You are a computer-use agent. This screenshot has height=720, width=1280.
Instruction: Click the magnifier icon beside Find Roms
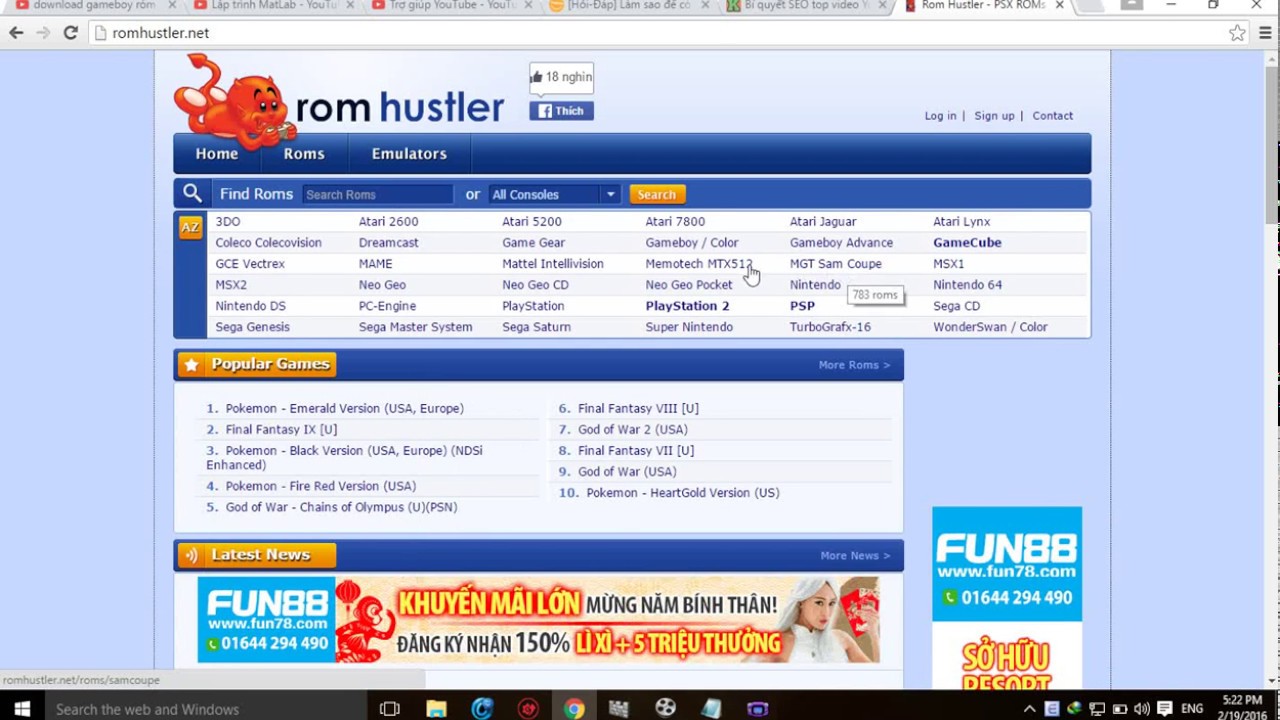[192, 194]
